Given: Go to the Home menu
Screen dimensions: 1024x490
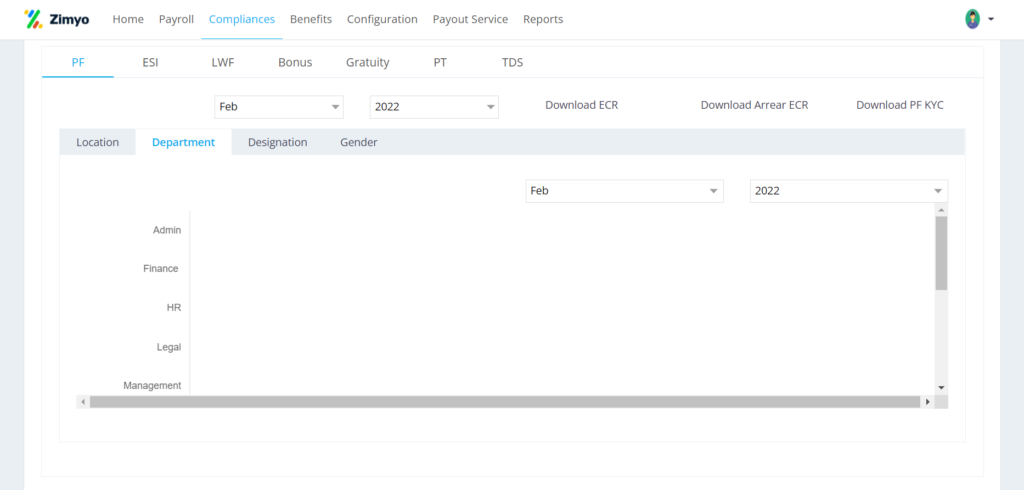Looking at the screenshot, I should 128,19.
